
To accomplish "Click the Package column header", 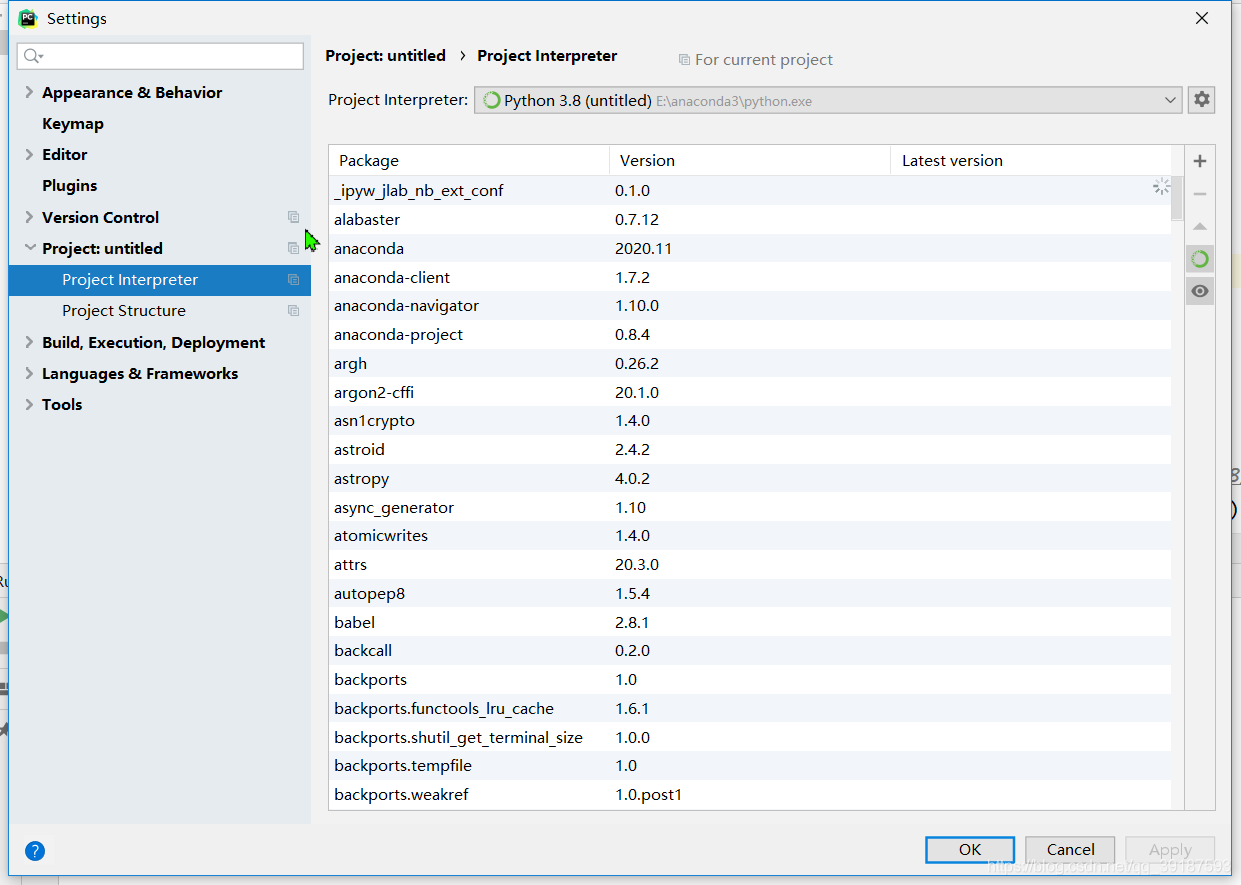I will 469,161.
